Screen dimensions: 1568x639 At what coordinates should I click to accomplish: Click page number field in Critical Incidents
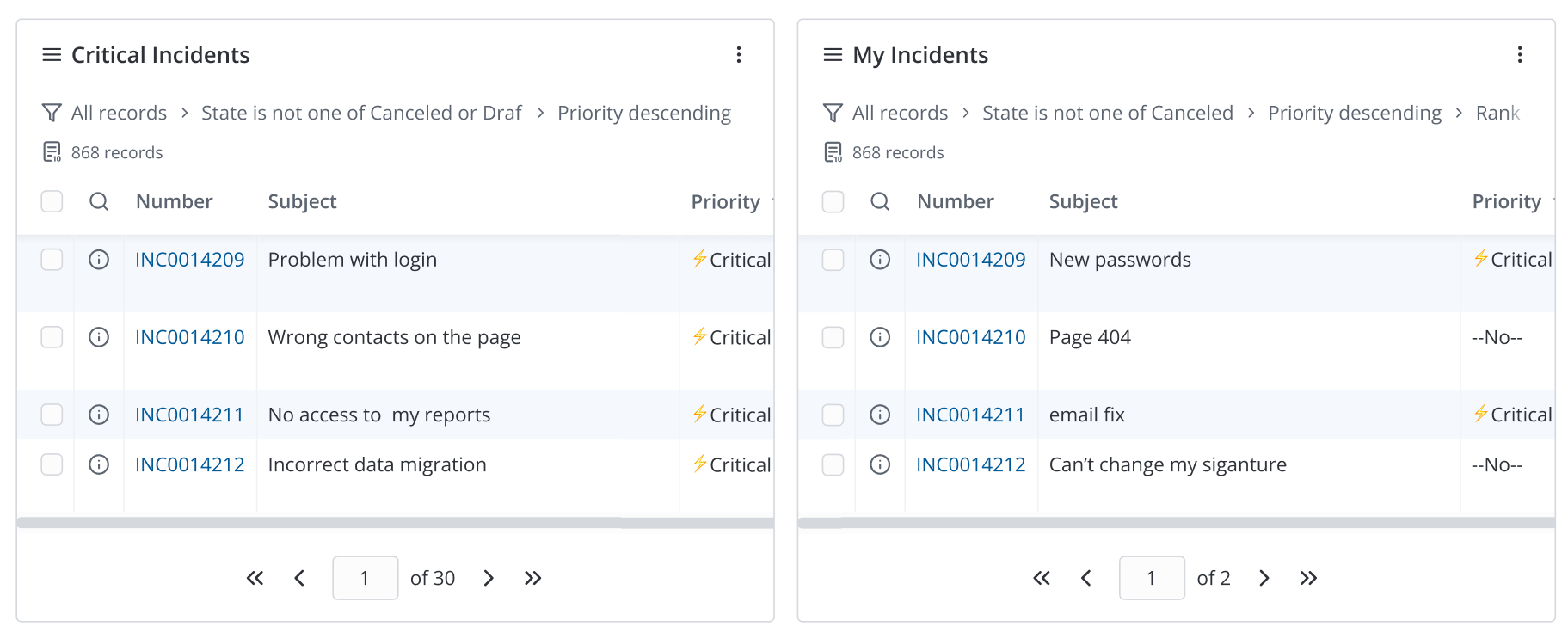pyautogui.click(x=366, y=578)
